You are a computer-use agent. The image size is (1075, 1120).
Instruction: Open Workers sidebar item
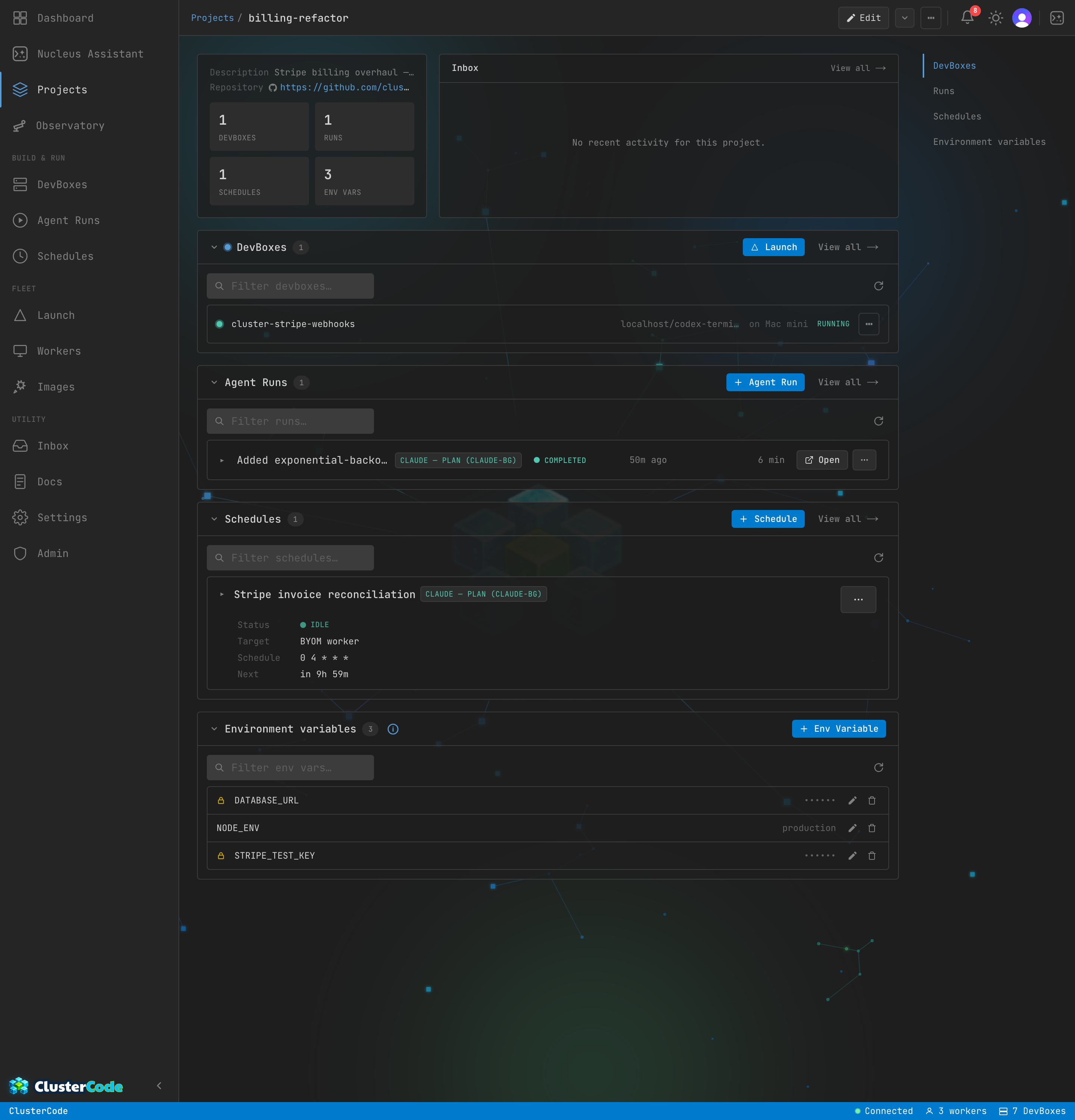[89, 351]
